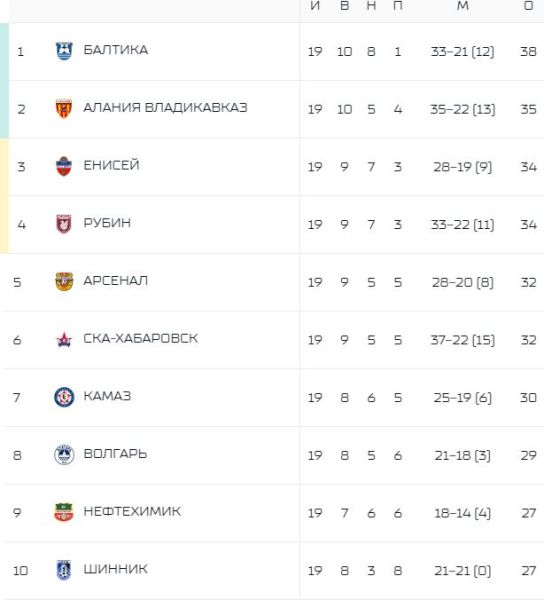The width and height of the screenshot is (544, 600).
Task: Click the Арсенал team logo
Action: (x=64, y=282)
